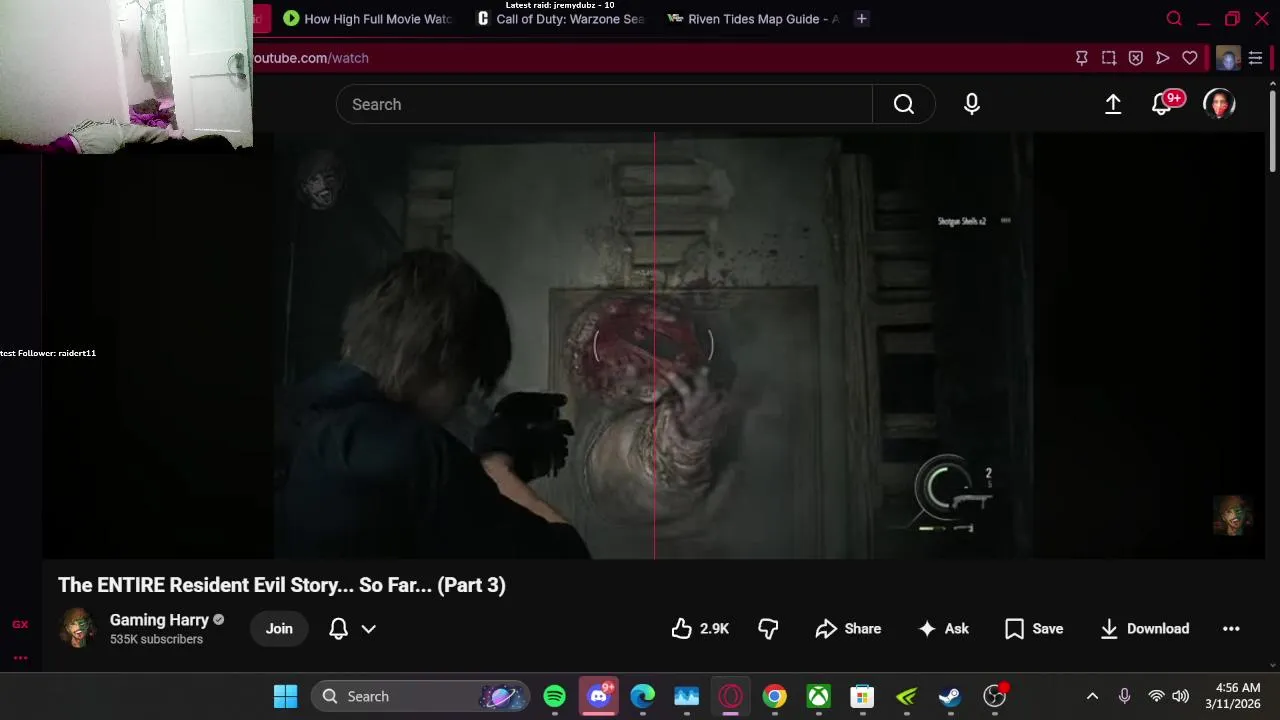
Task: Open Google Chrome from taskbar
Action: 775,696
